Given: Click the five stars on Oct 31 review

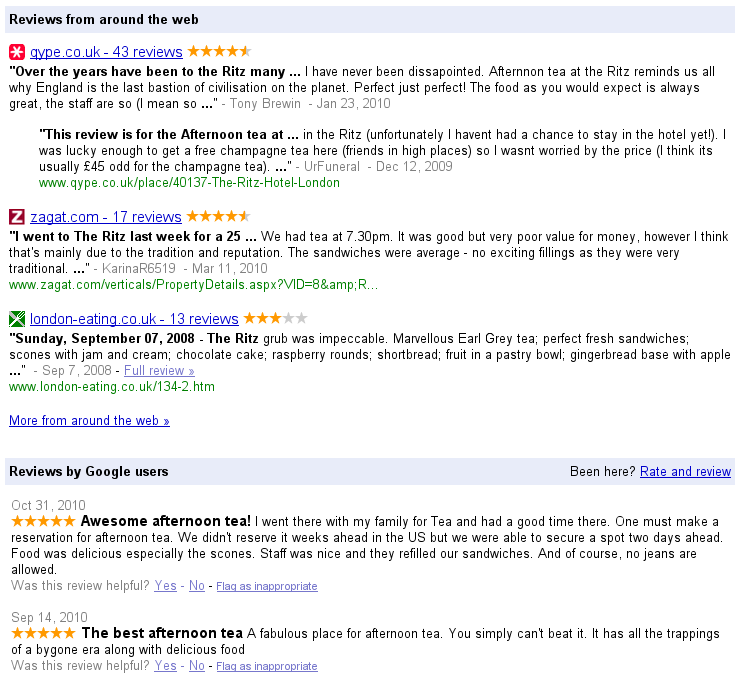Looking at the screenshot, I should pos(42,521).
